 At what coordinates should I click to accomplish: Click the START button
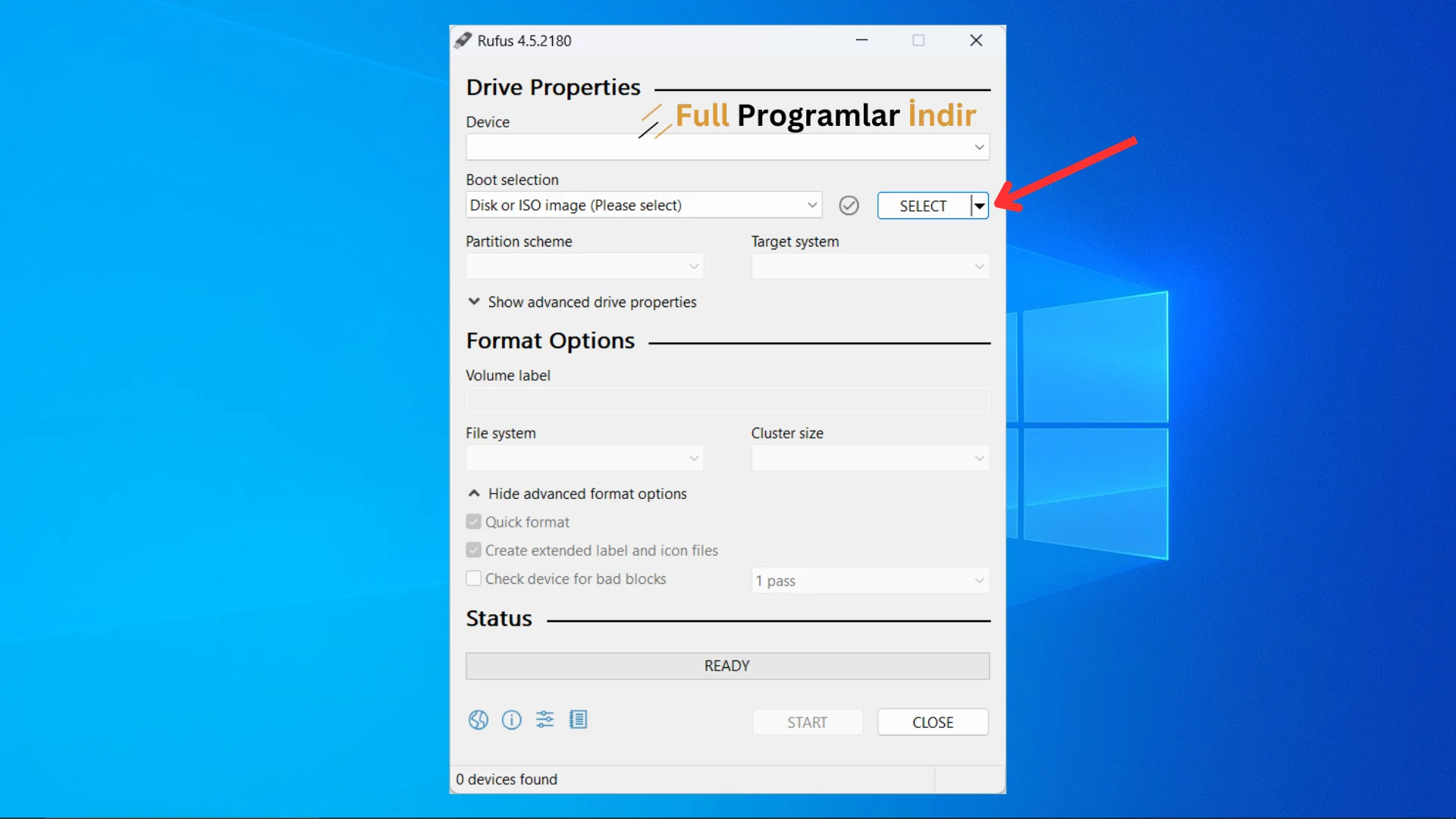tap(808, 722)
